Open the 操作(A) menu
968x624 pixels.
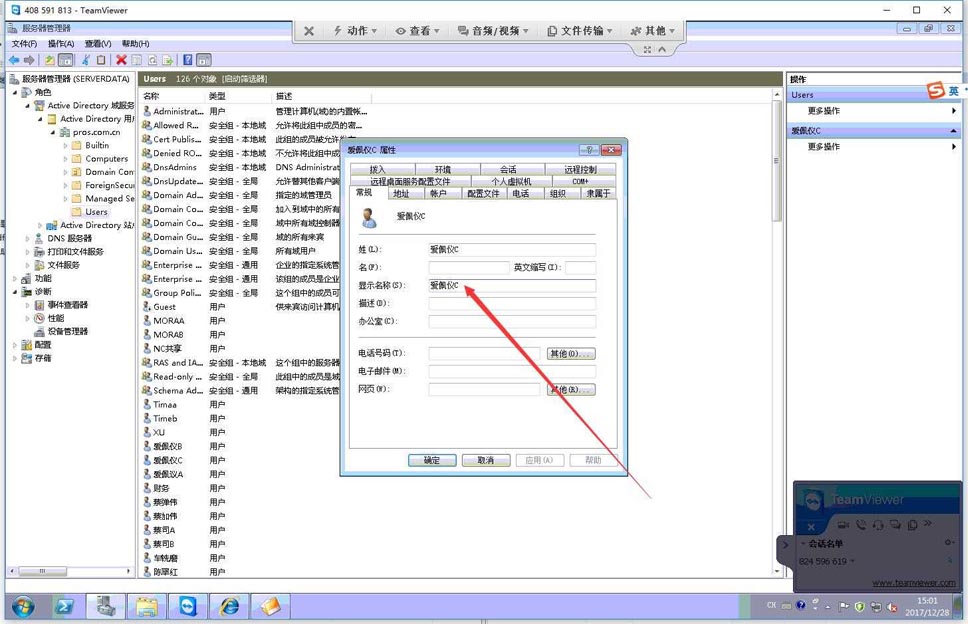point(60,44)
